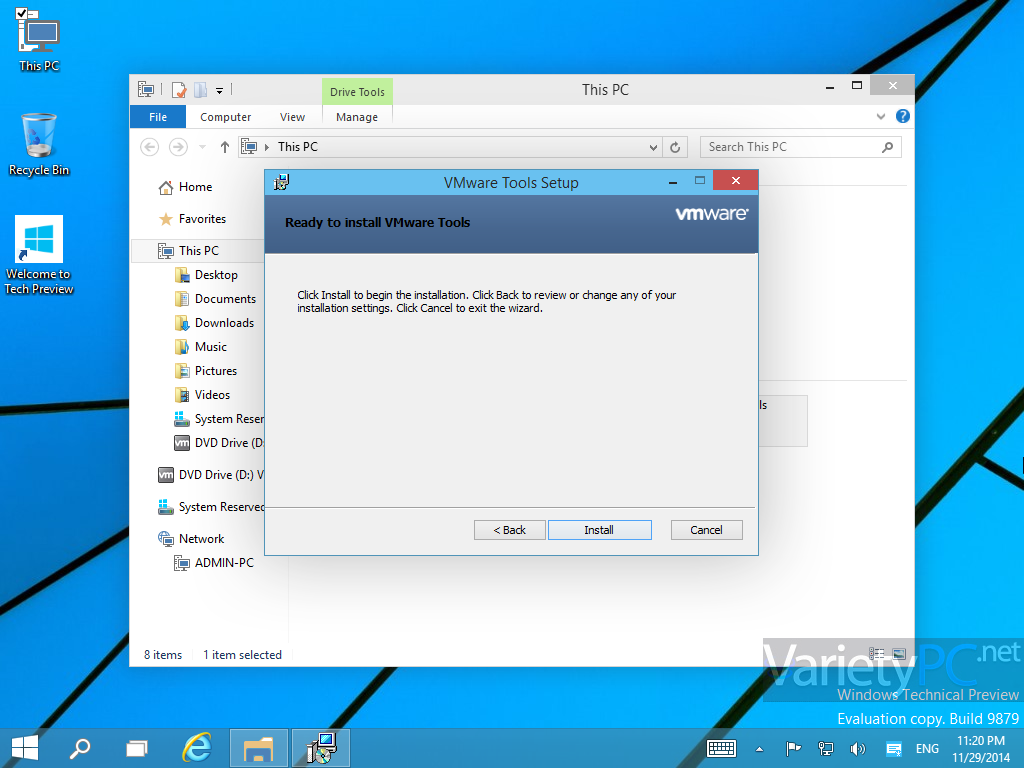Open the Recycle Bin desktop icon
The height and width of the screenshot is (768, 1024).
pos(39,145)
